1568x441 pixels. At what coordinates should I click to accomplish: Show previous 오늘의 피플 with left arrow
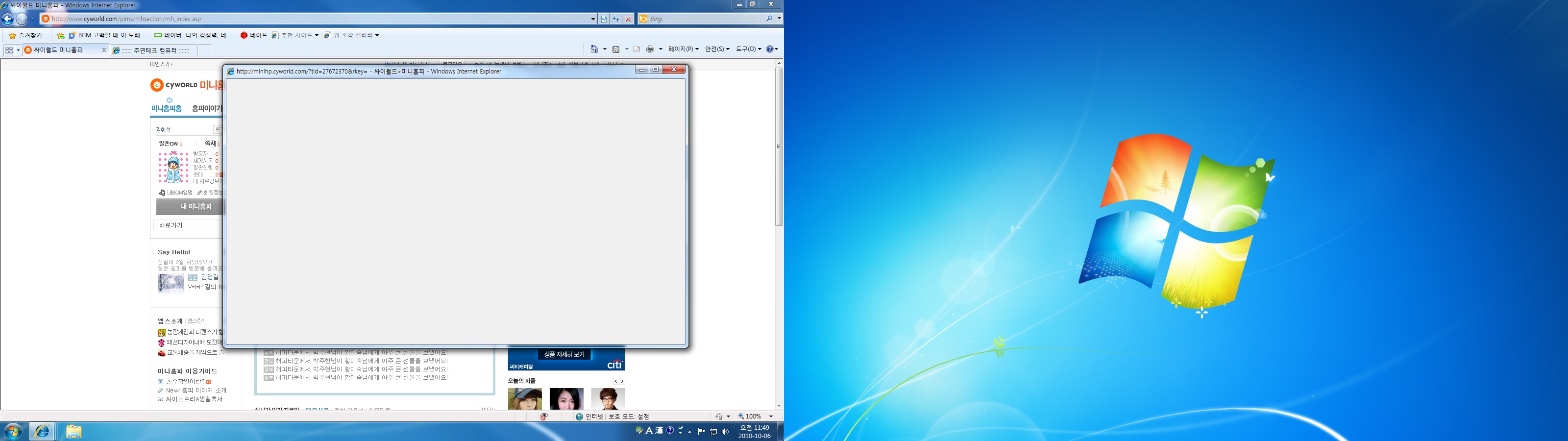point(616,381)
